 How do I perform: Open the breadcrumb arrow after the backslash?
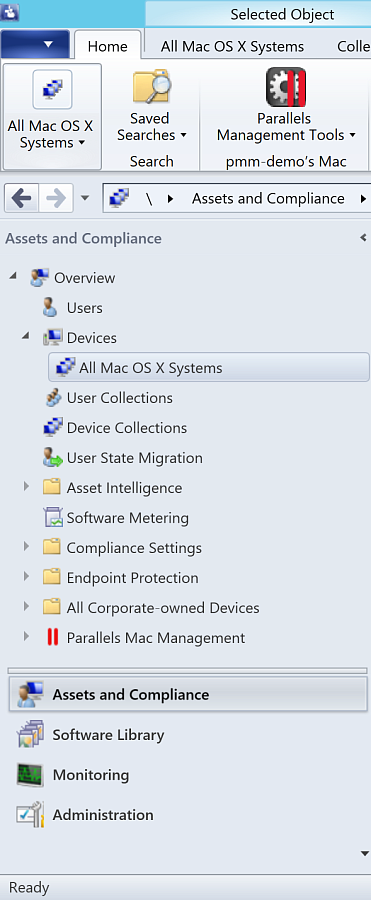(170, 199)
